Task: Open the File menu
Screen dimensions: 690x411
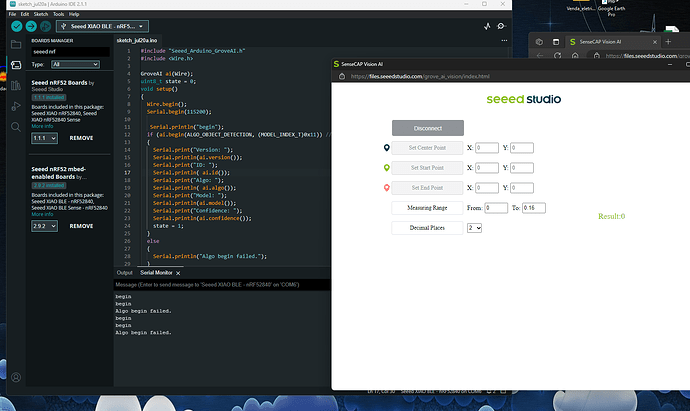Action: coord(12,14)
